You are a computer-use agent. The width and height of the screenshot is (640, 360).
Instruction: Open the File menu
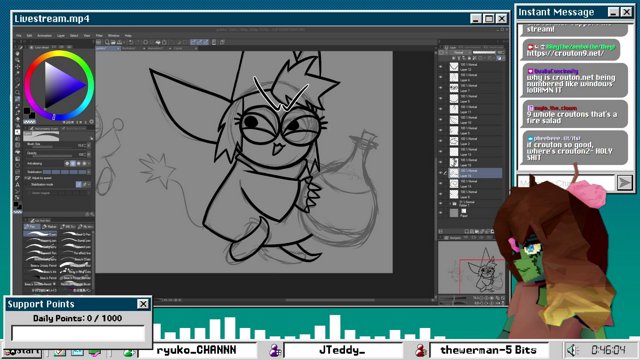tap(19, 36)
